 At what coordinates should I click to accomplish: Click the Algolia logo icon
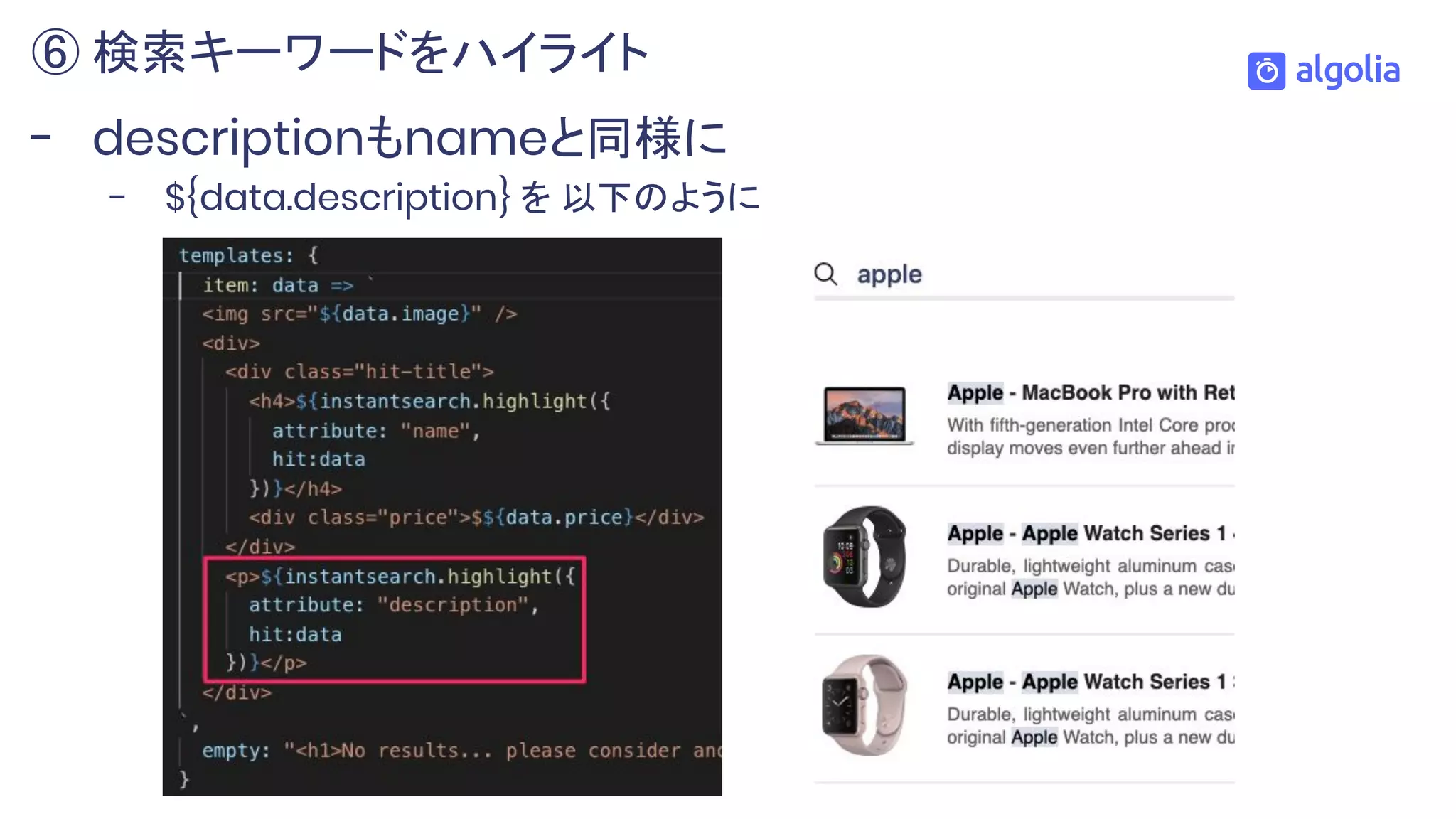tap(1266, 71)
